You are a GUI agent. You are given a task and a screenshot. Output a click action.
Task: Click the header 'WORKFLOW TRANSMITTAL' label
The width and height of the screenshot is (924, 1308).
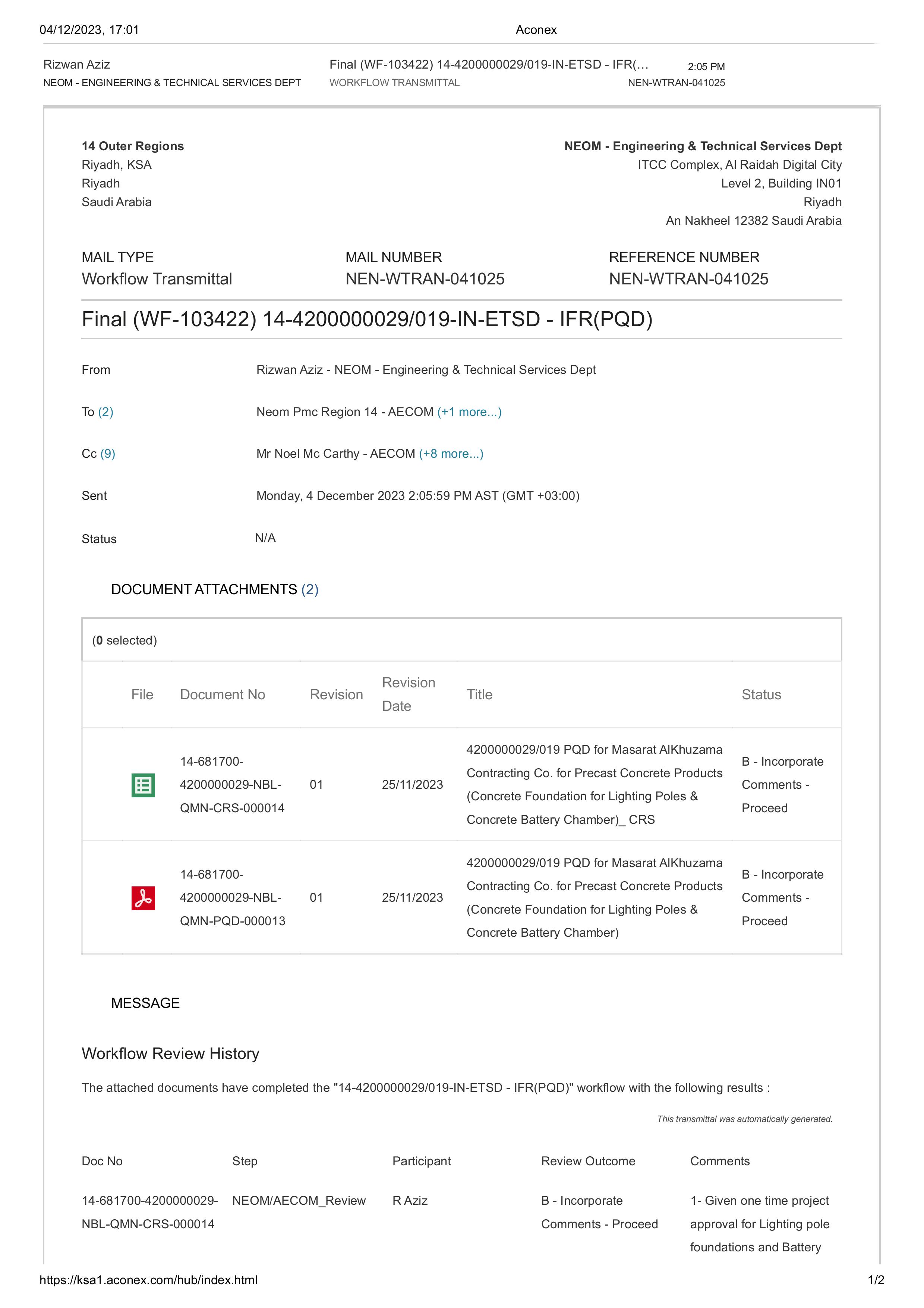394,83
